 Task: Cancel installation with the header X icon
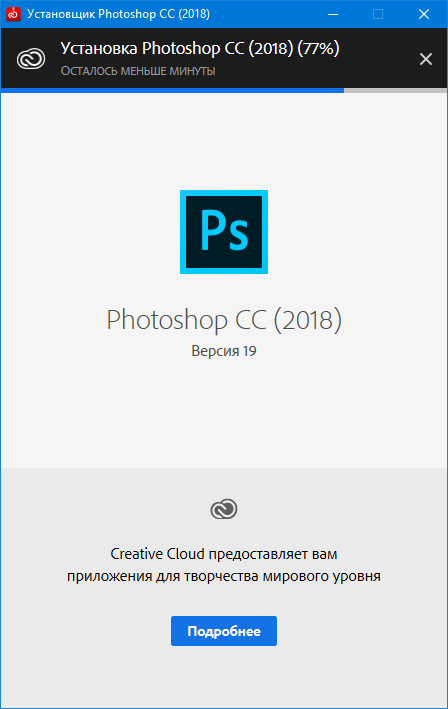(x=426, y=59)
